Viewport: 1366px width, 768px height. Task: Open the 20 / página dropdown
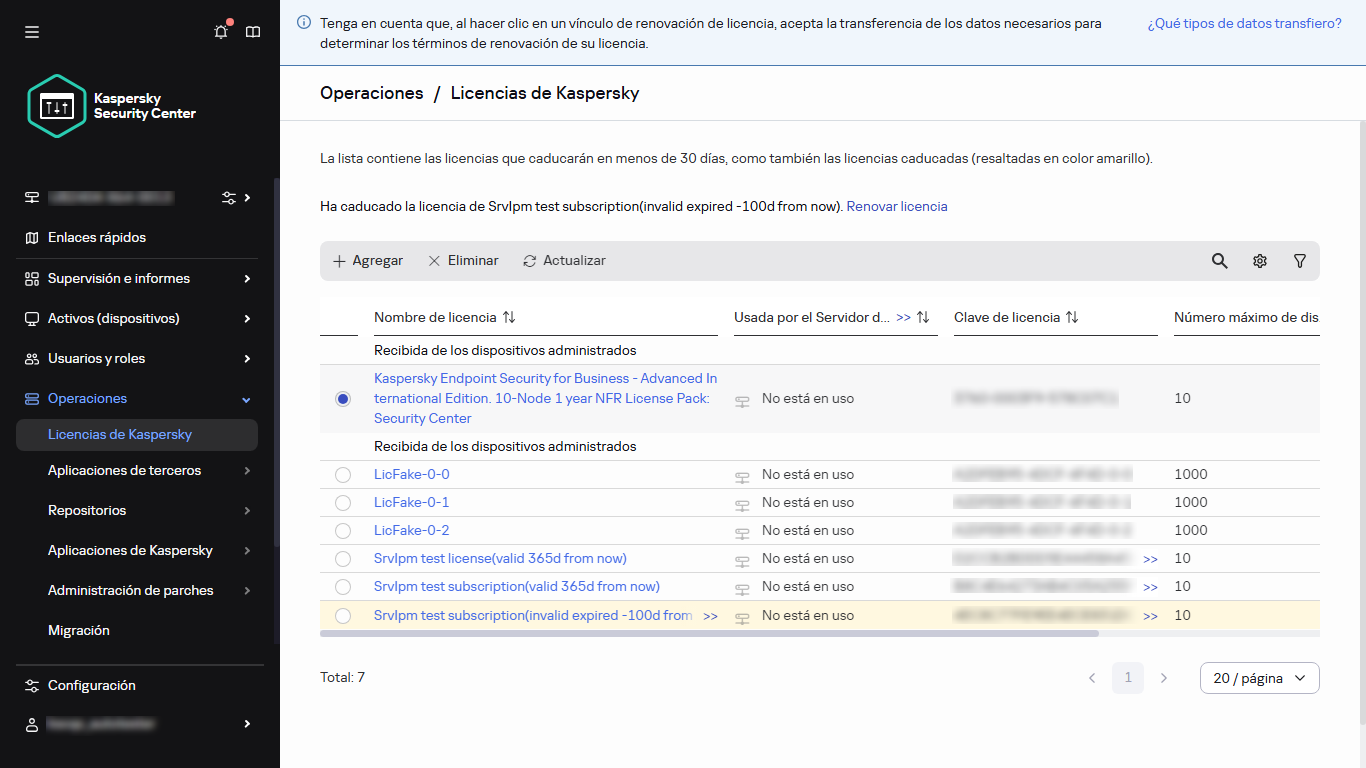coord(1259,678)
